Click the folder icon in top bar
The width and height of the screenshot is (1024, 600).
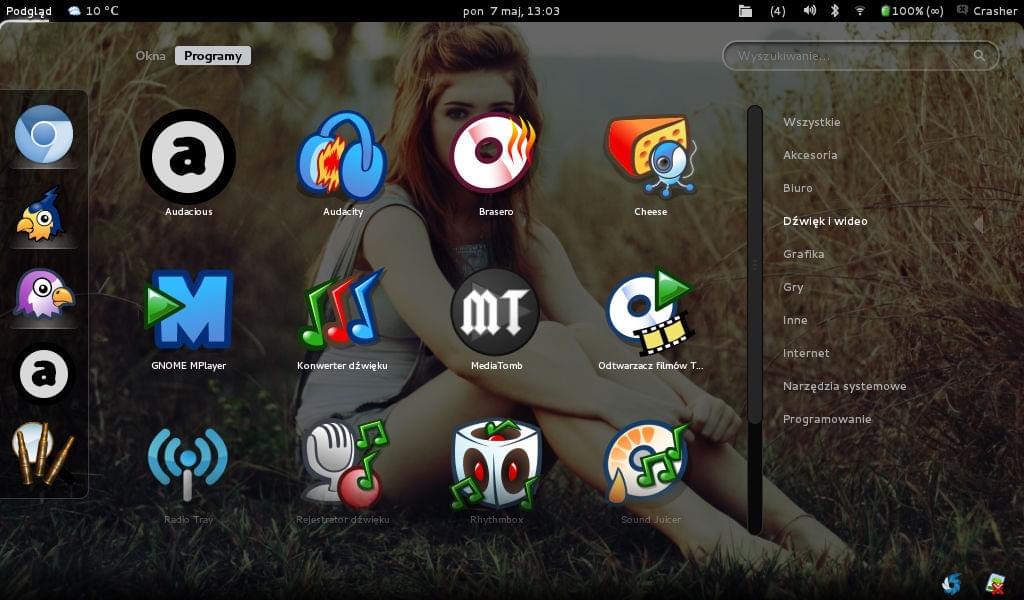click(745, 10)
